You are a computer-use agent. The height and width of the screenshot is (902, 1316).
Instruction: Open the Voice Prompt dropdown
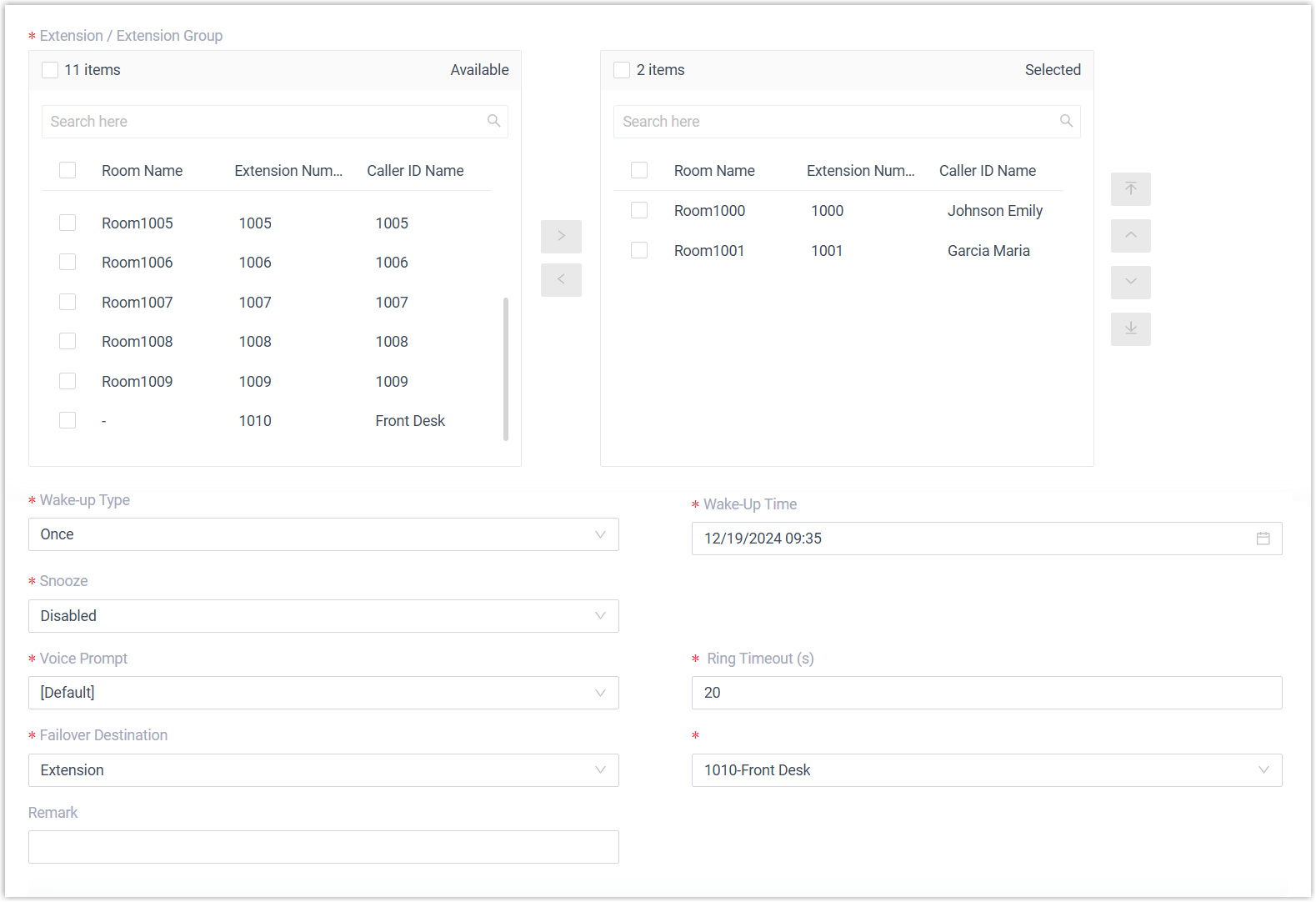point(323,693)
